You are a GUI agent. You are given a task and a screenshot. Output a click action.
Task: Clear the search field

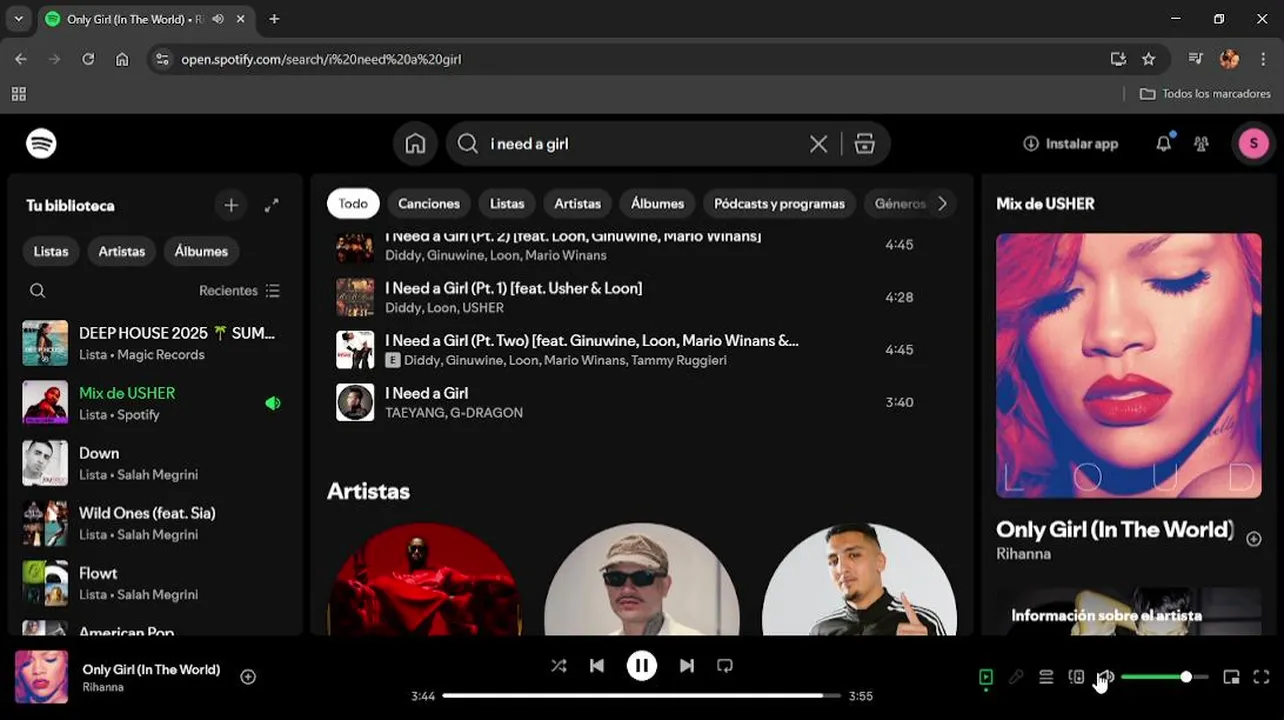[818, 144]
